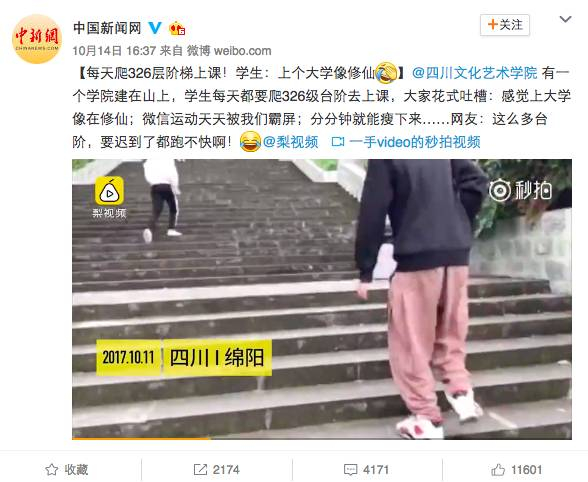Play the stair-climbing video thumbnail
This screenshot has height=482, width=588.
point(322,299)
